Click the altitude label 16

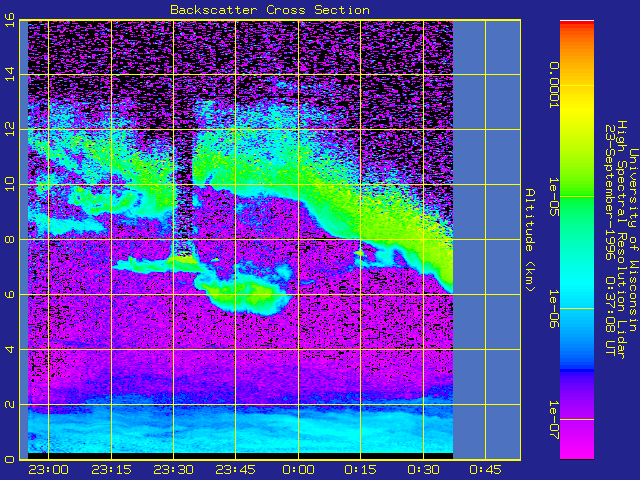[x=10, y=20]
